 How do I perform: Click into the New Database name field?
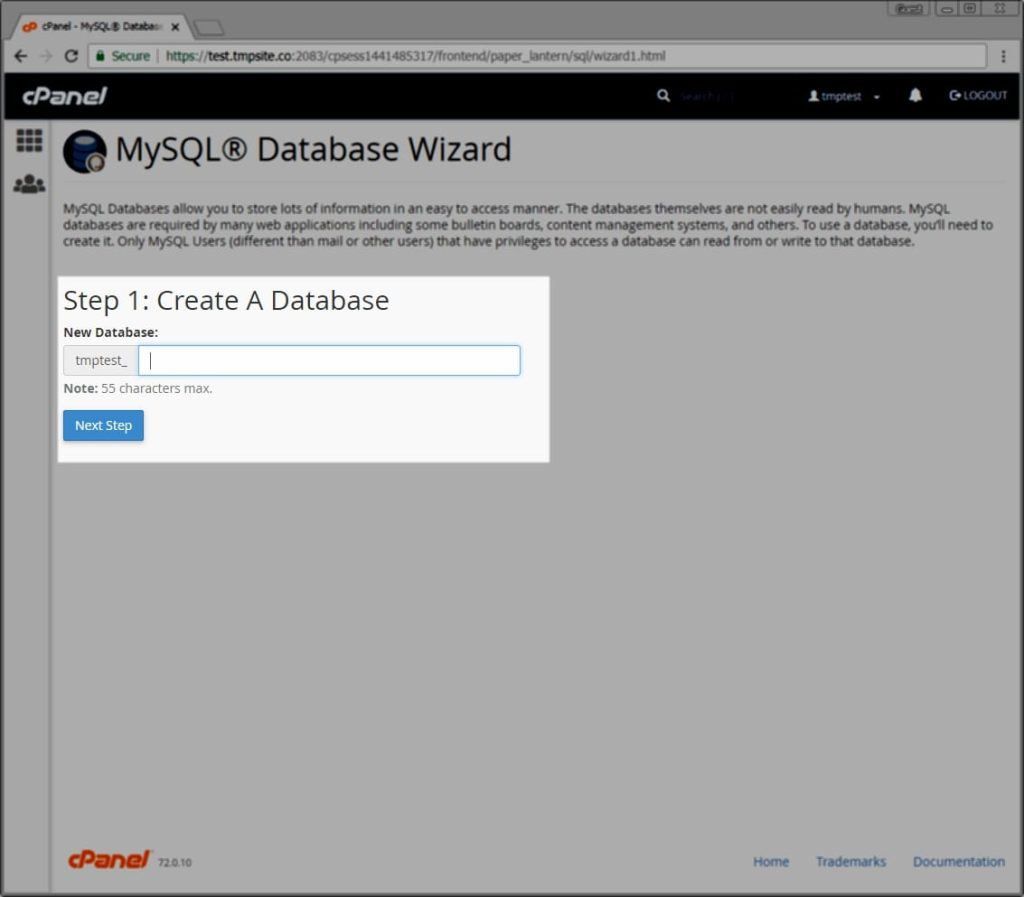click(x=329, y=360)
